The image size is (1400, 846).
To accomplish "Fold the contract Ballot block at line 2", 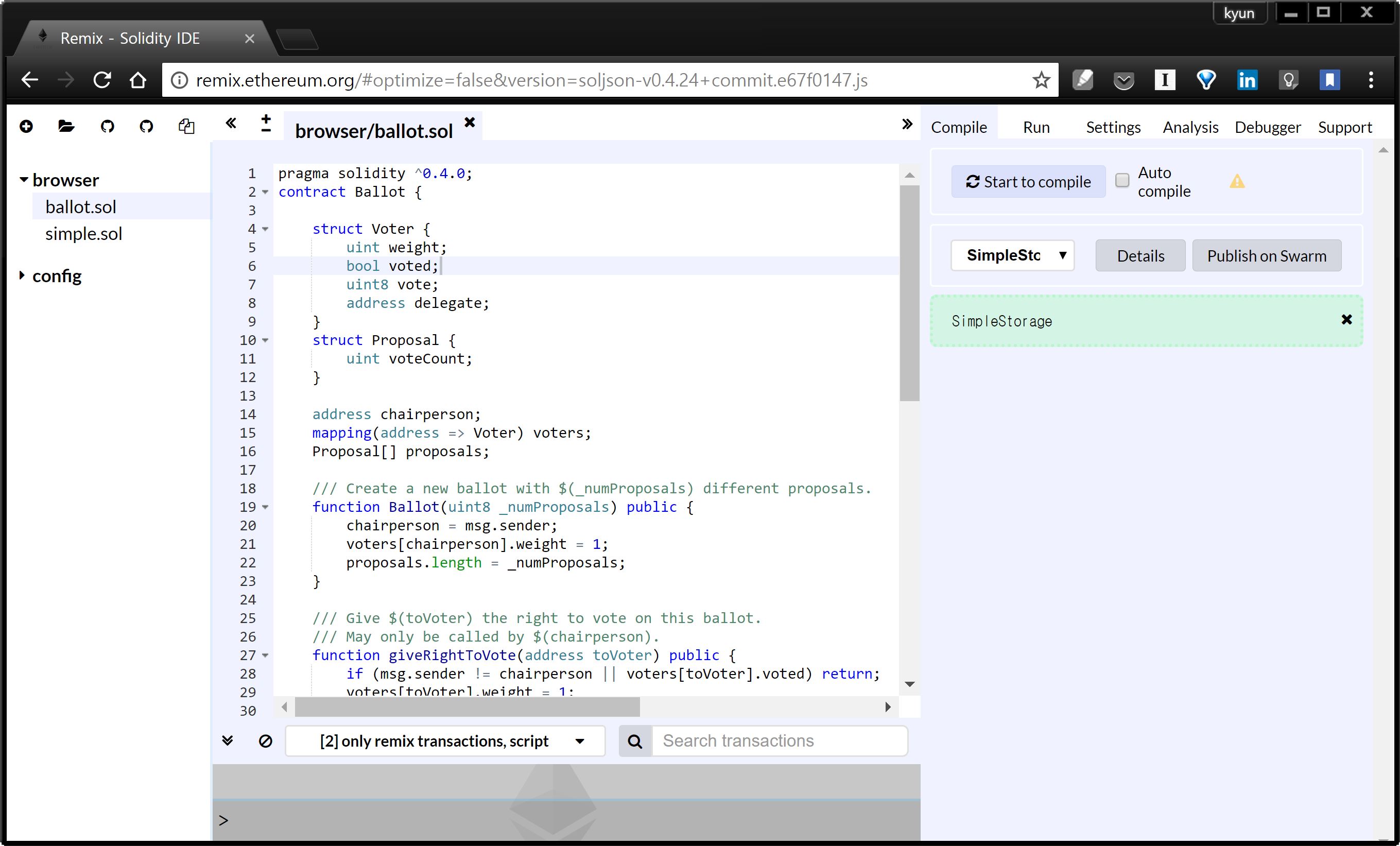I will point(265,192).
